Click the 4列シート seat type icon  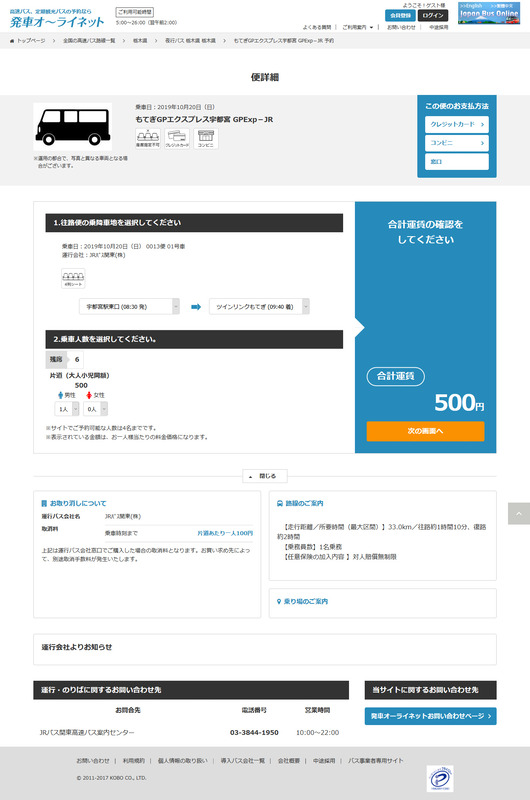[x=73, y=279]
